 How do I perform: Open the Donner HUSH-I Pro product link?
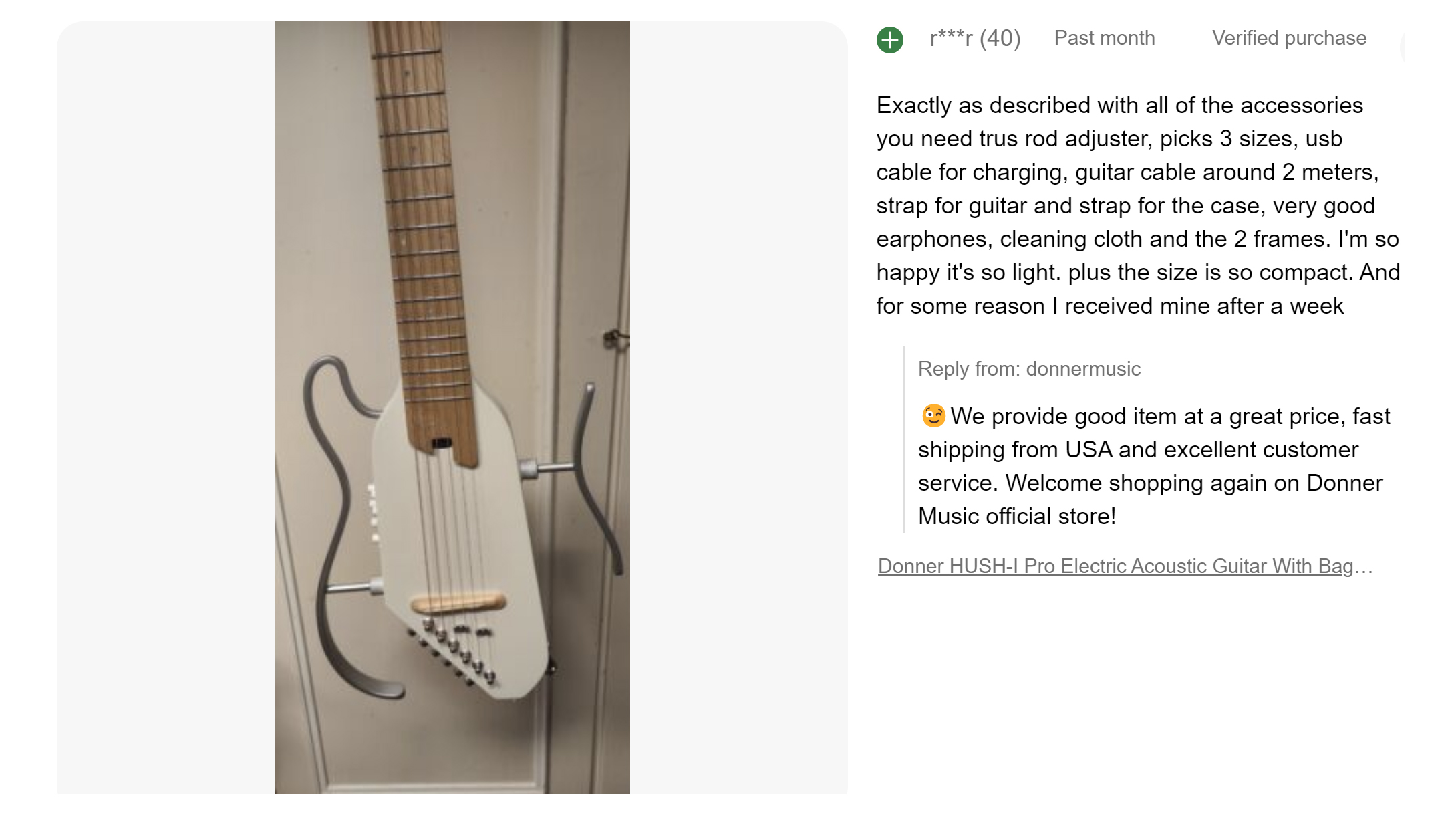1115,566
